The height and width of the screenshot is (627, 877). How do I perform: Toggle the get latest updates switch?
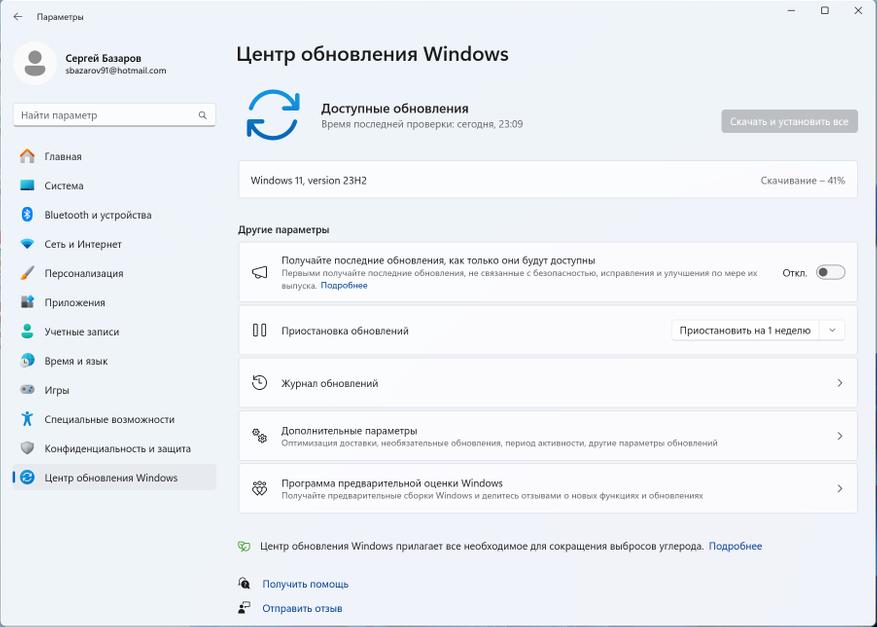(830, 272)
